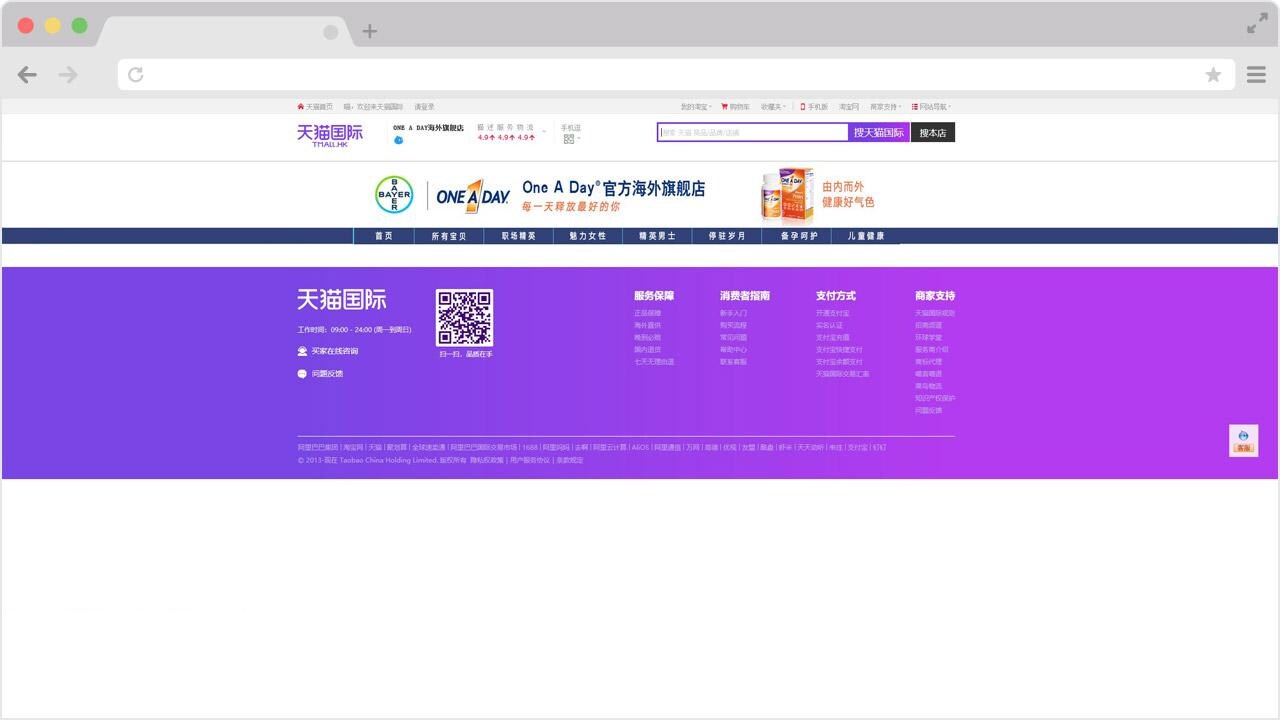This screenshot has width=1280, height=720.
Task: Expand the 网站导航 site navigation menu
Action: point(931,106)
